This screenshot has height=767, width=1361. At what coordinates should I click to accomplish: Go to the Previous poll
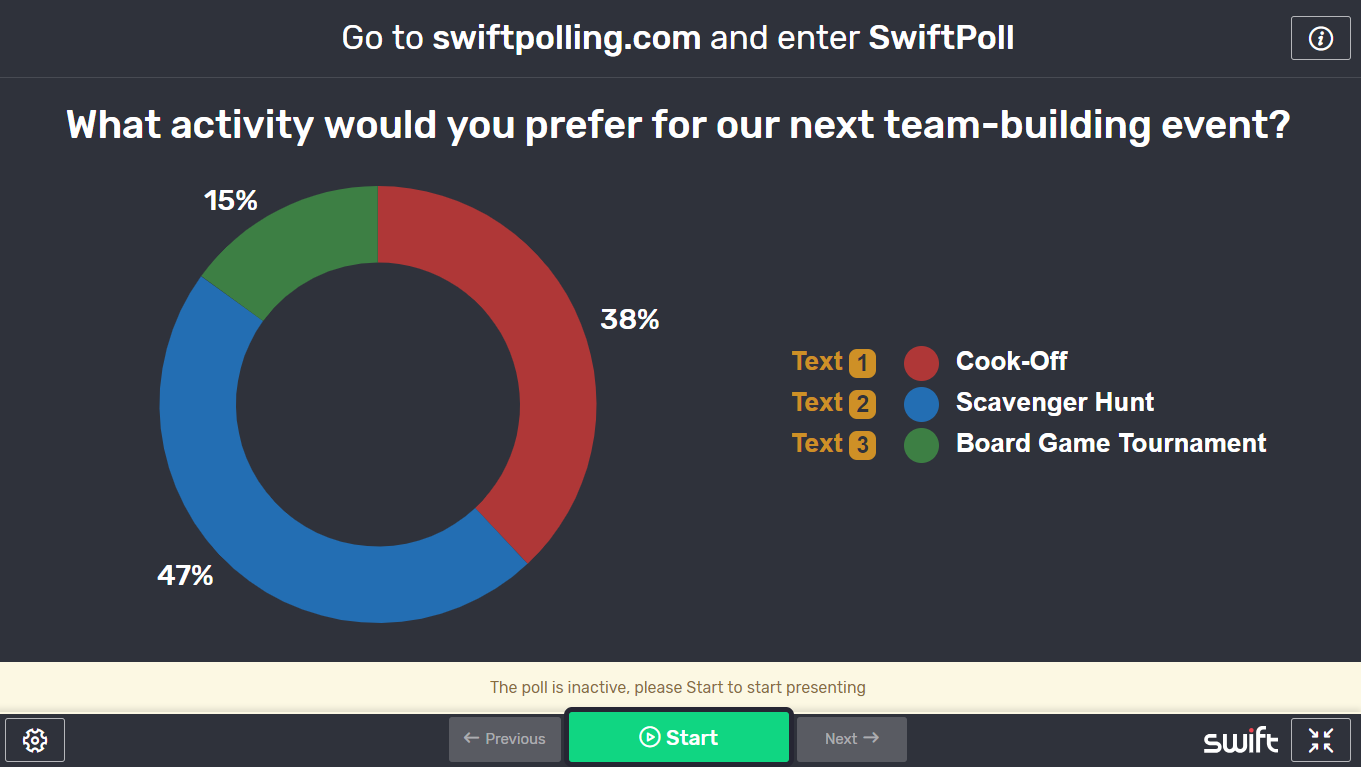[x=505, y=739]
